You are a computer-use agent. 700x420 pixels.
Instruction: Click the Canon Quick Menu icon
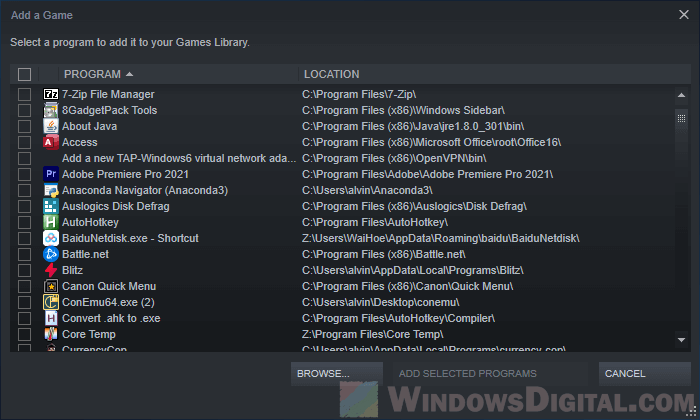pos(51,286)
